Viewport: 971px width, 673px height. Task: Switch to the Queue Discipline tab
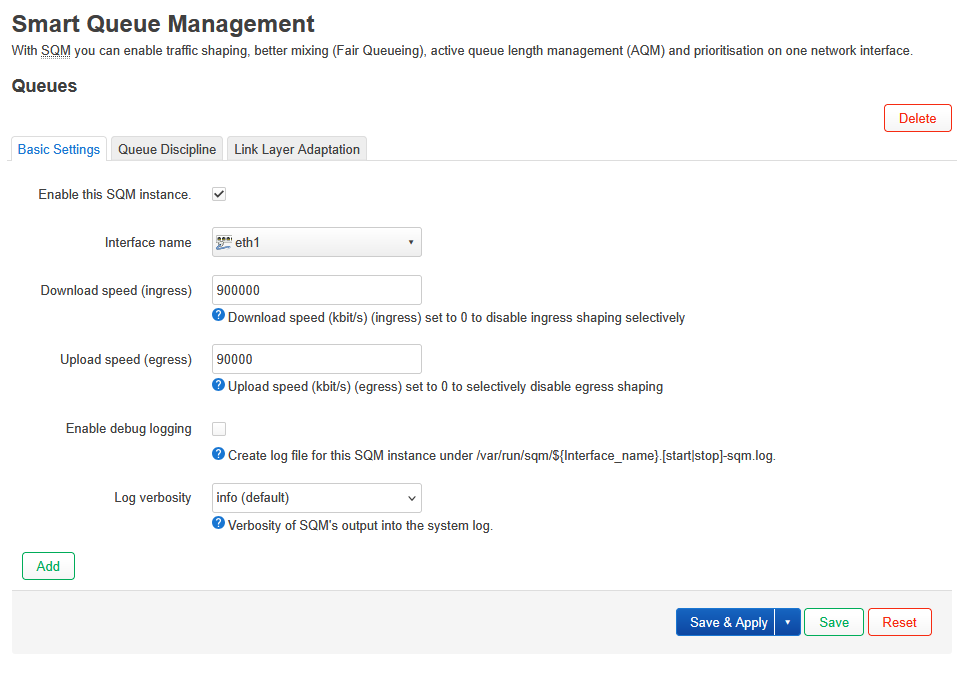[x=167, y=149]
